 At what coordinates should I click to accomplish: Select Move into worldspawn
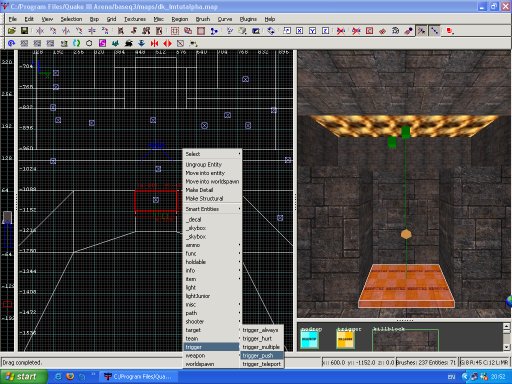213,182
